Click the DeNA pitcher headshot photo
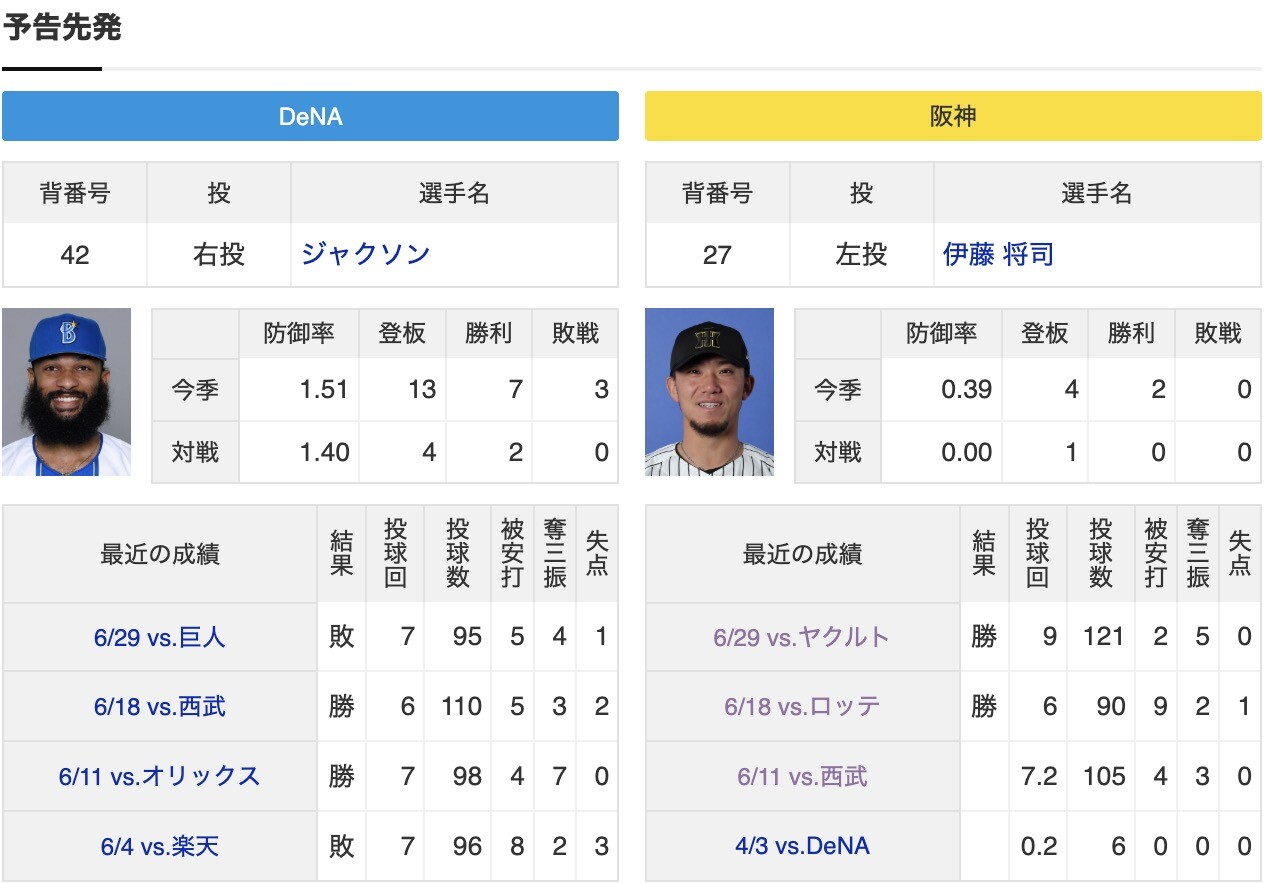Viewport: 1264px width, 884px height. (x=67, y=392)
